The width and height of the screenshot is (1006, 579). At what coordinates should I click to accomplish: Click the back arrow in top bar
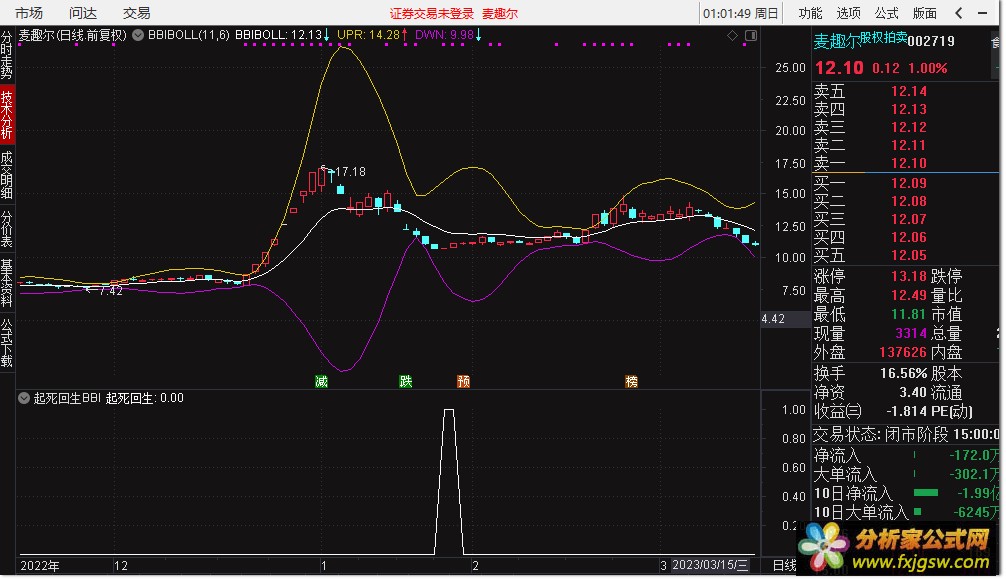(x=959, y=13)
